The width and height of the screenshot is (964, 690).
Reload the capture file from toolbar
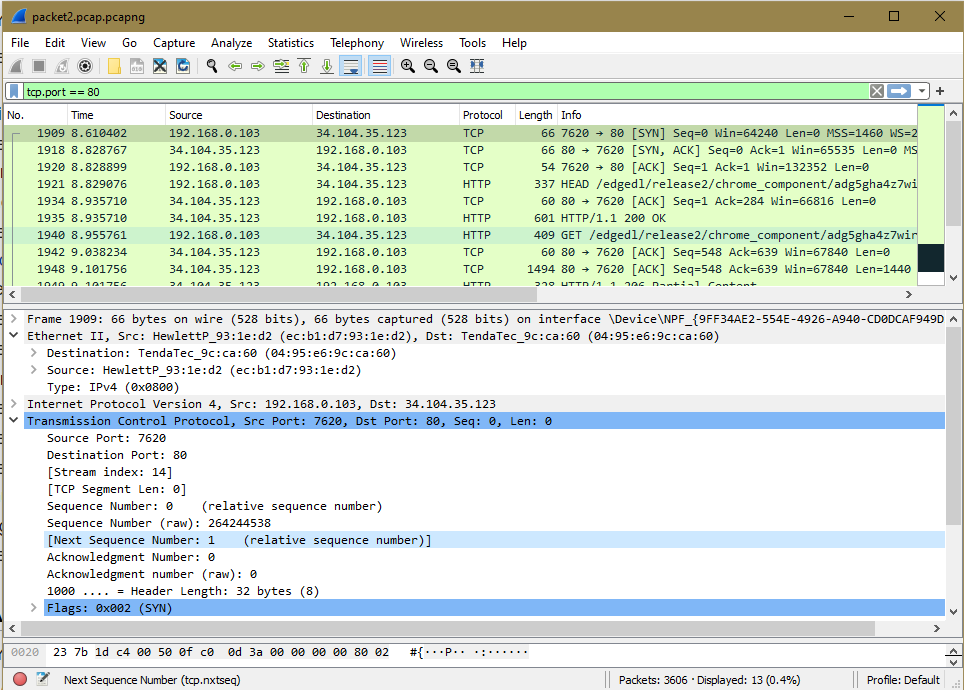tap(183, 66)
